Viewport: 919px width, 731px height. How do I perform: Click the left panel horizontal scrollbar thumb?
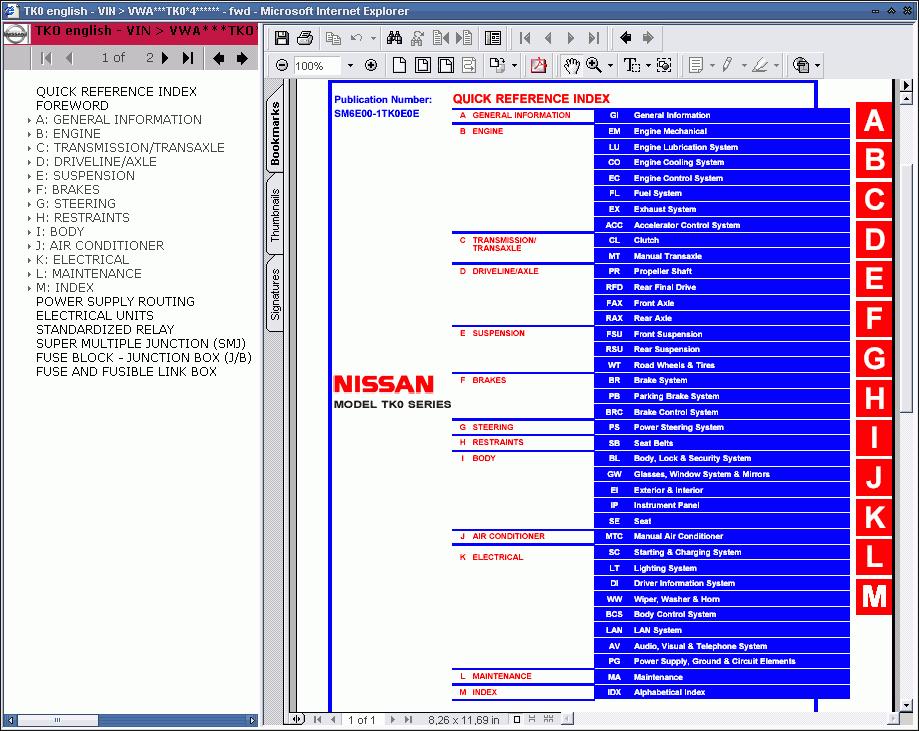click(57, 720)
